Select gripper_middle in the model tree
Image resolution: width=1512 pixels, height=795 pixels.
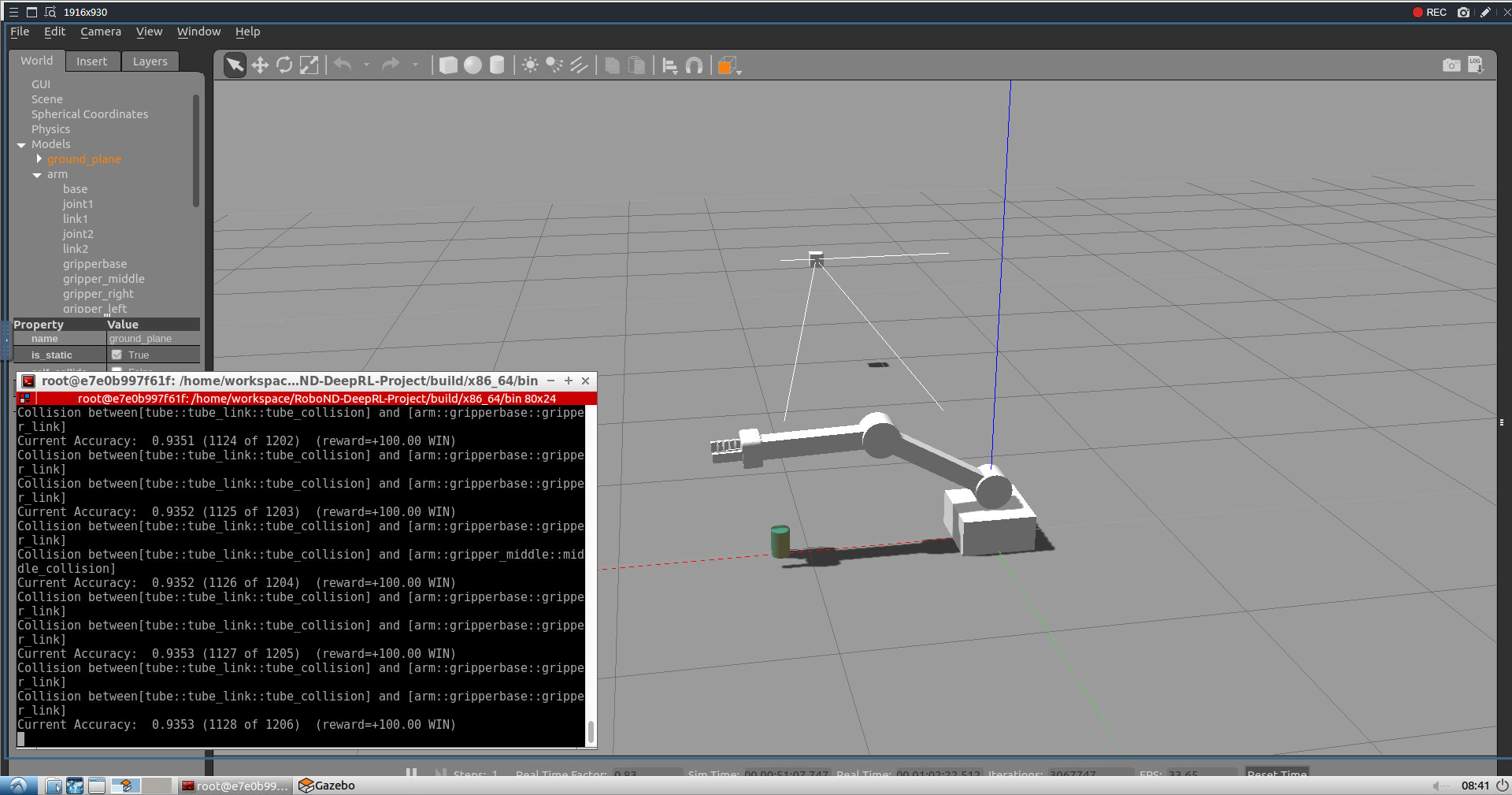click(103, 278)
